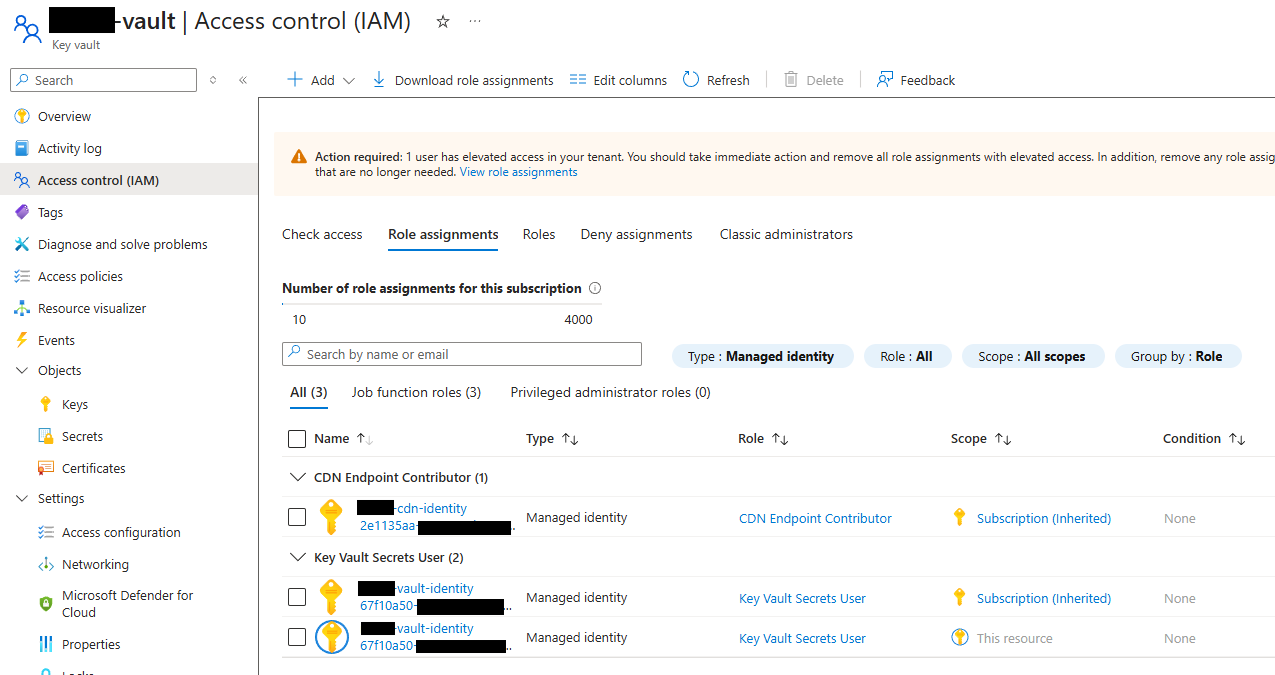Click the Events lightning icon

22,340
